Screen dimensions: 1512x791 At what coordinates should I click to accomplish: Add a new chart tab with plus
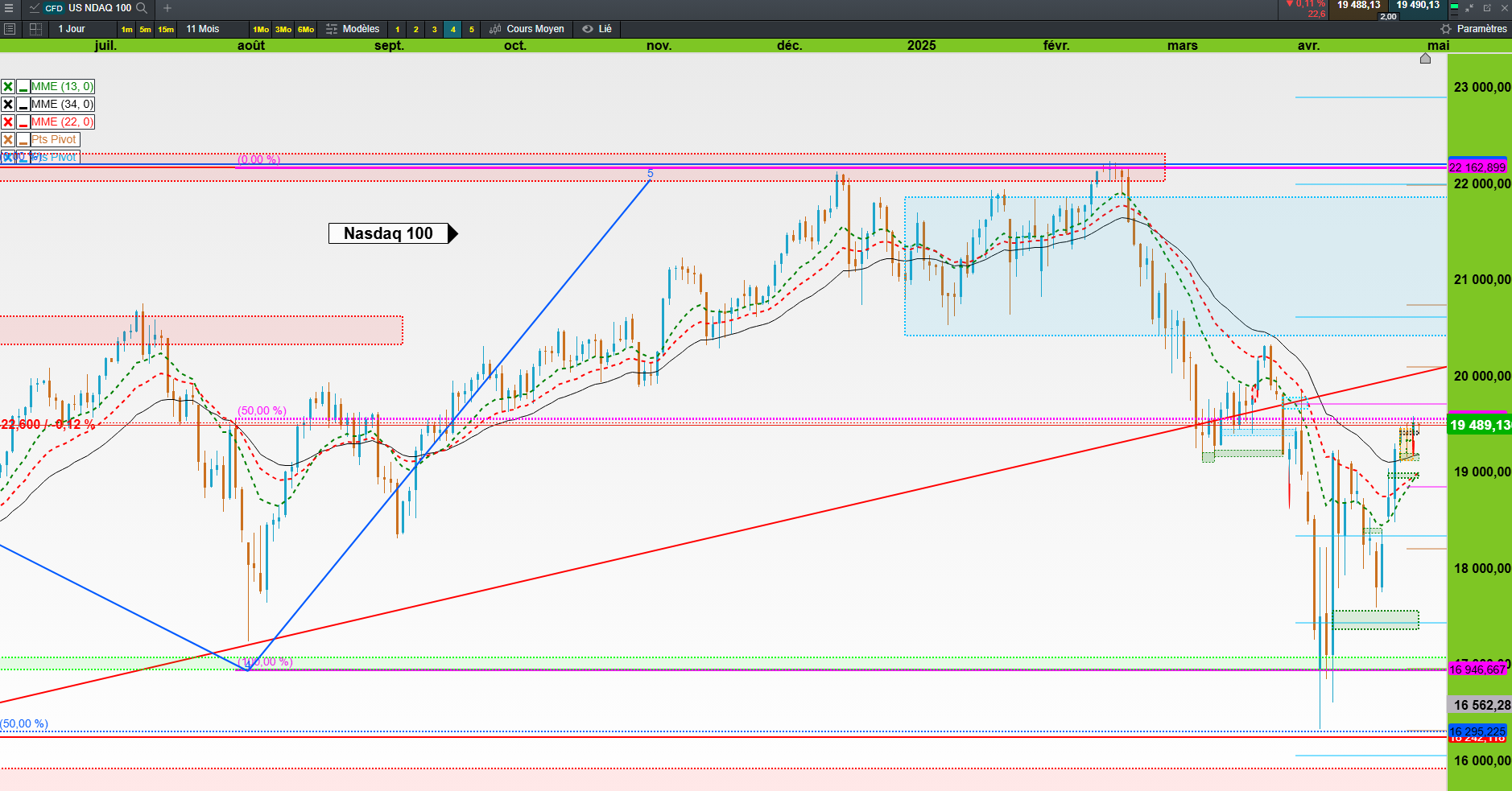(x=167, y=8)
